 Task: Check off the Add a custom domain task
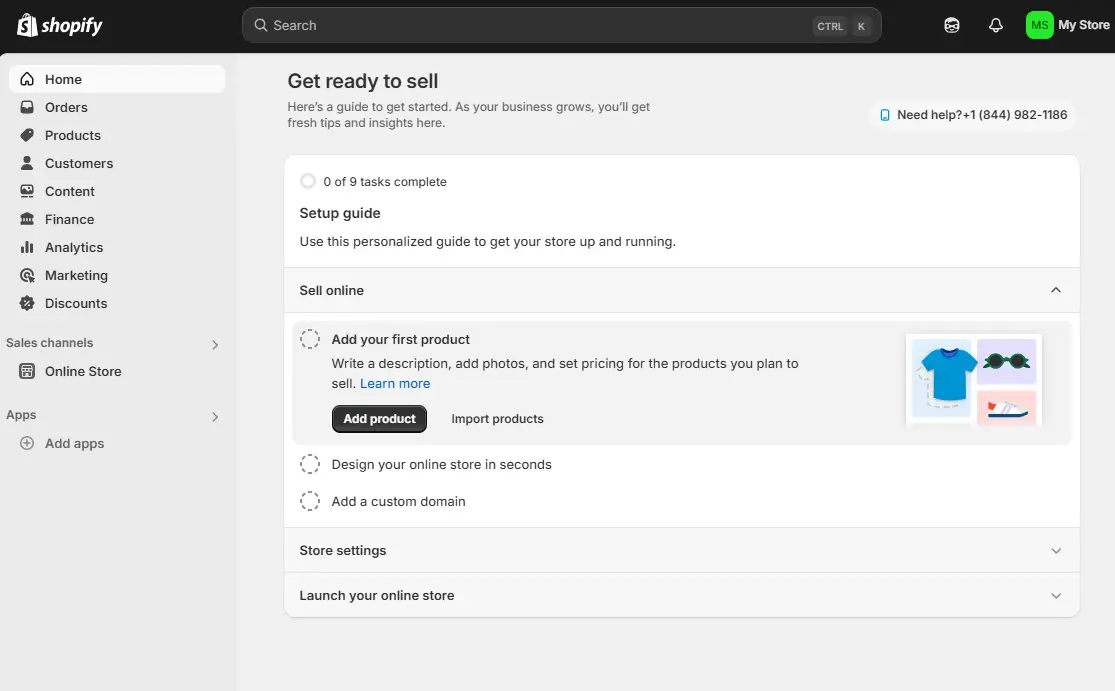[310, 500]
